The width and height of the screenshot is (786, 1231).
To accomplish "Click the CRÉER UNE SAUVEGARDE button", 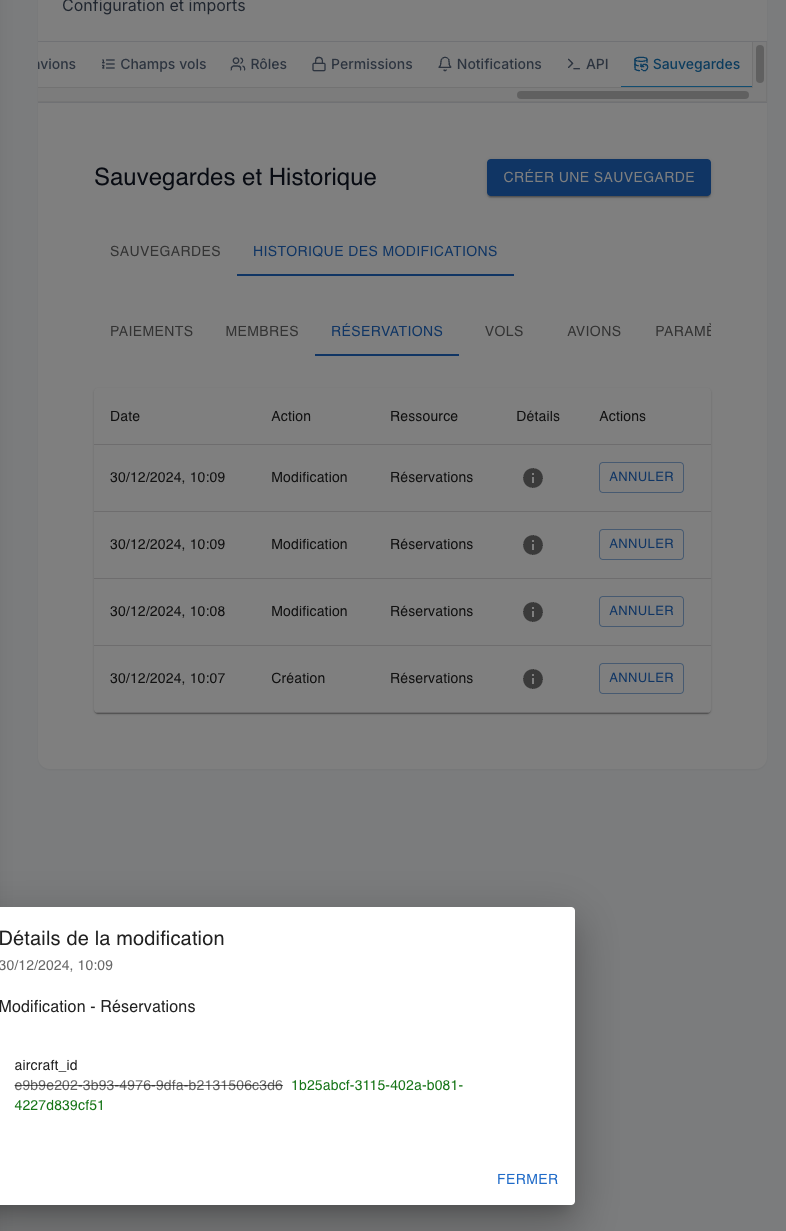I will (x=598, y=177).
